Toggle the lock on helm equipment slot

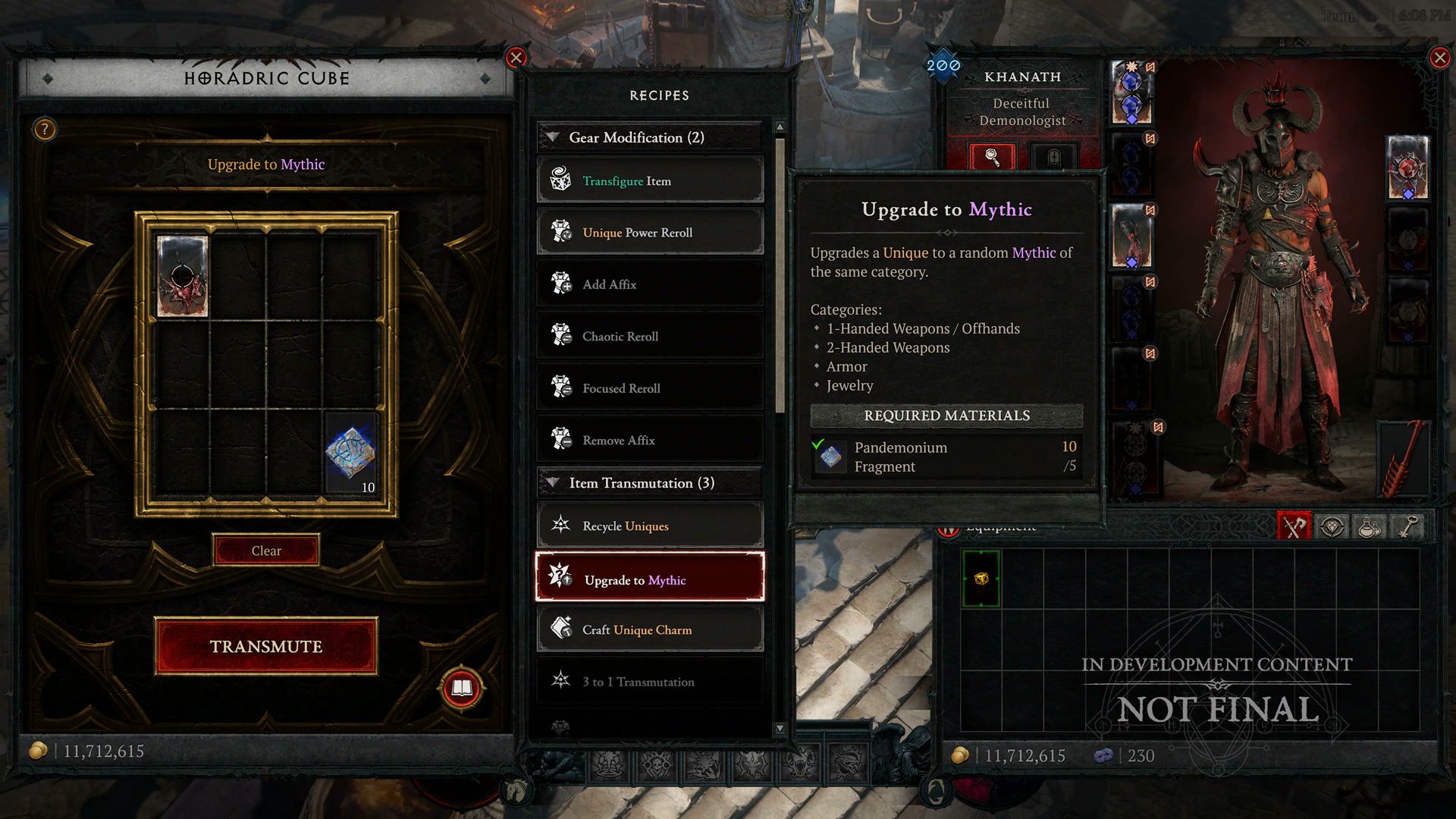[1150, 67]
